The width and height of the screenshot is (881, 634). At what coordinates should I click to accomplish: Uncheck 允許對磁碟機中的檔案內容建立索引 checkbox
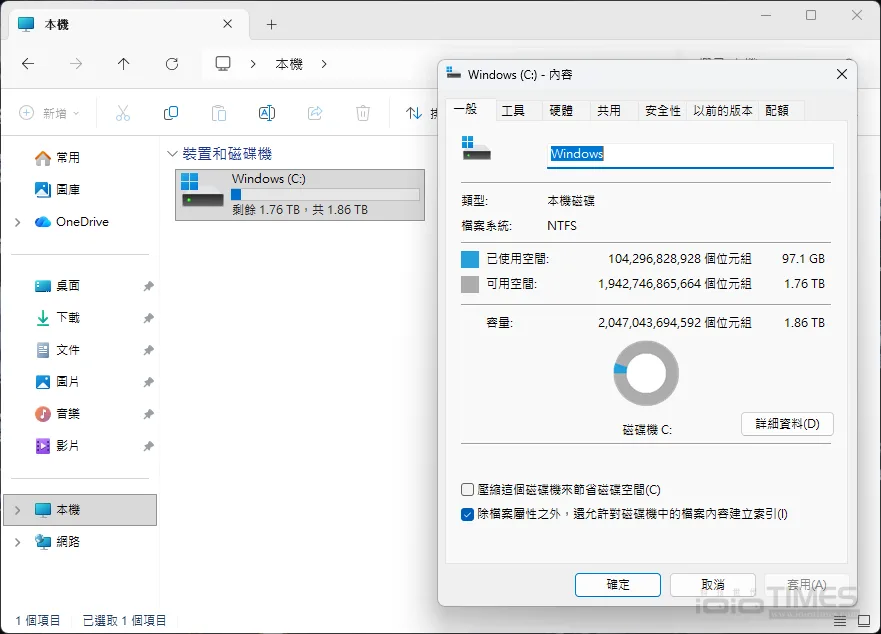[x=467, y=514]
